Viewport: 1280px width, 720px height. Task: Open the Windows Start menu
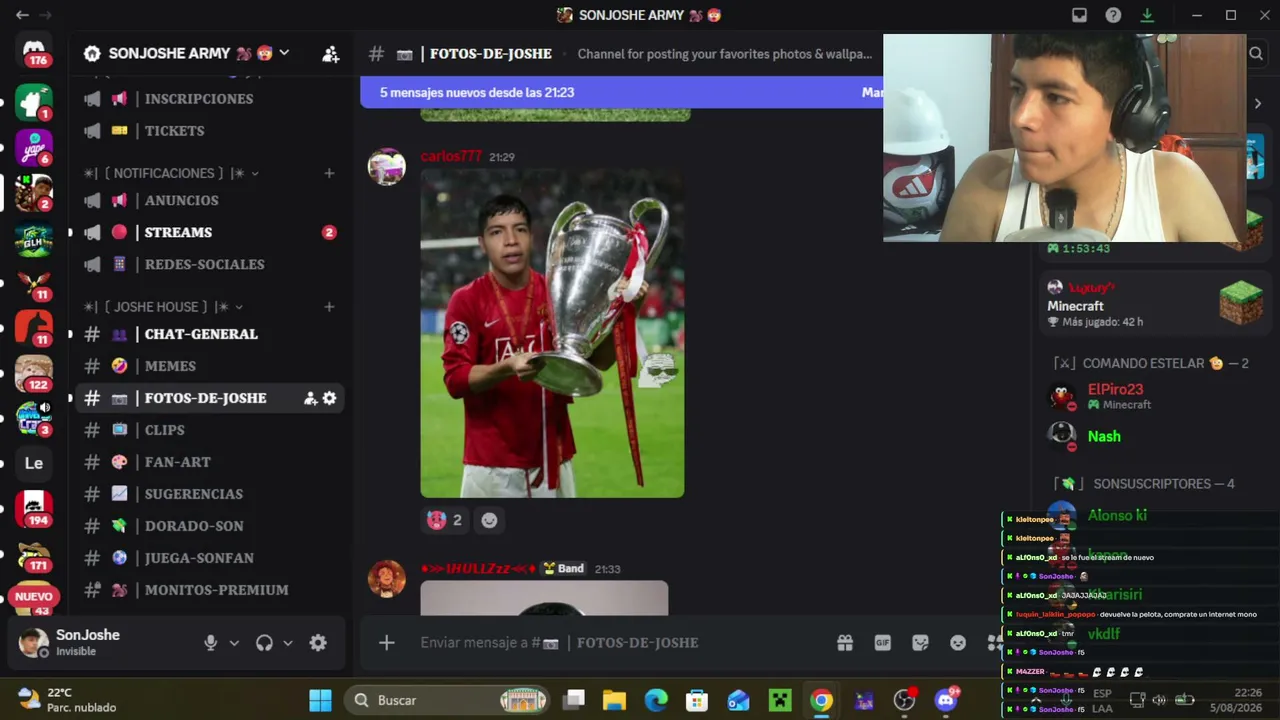[320, 700]
